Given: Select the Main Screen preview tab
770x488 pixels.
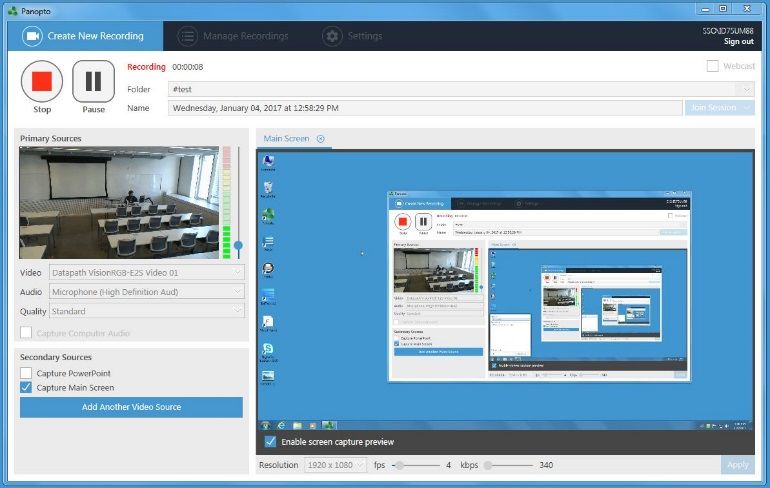Looking at the screenshot, I should click(286, 138).
